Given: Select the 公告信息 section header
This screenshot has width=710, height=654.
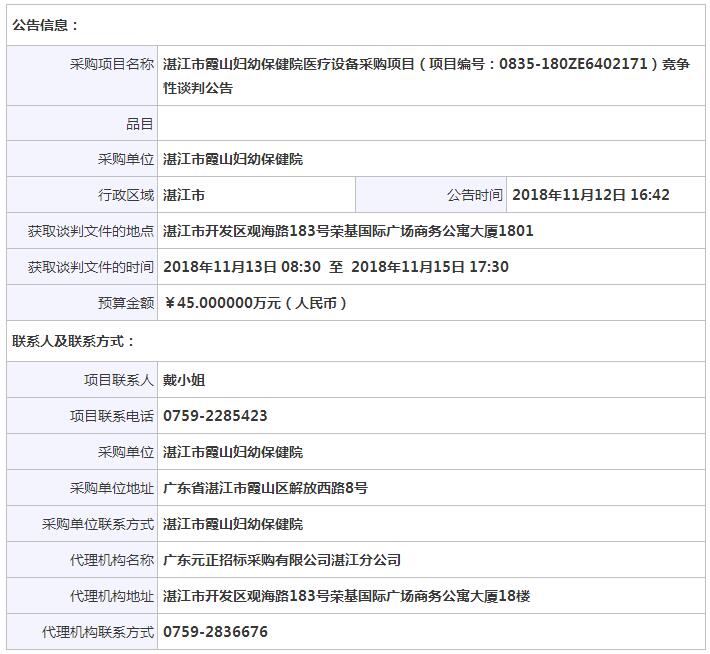Looking at the screenshot, I should (x=45, y=25).
